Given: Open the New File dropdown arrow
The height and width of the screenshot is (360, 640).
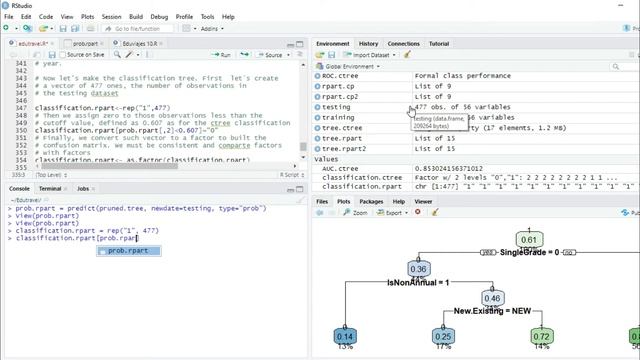Looking at the screenshot, I should 16,29.
